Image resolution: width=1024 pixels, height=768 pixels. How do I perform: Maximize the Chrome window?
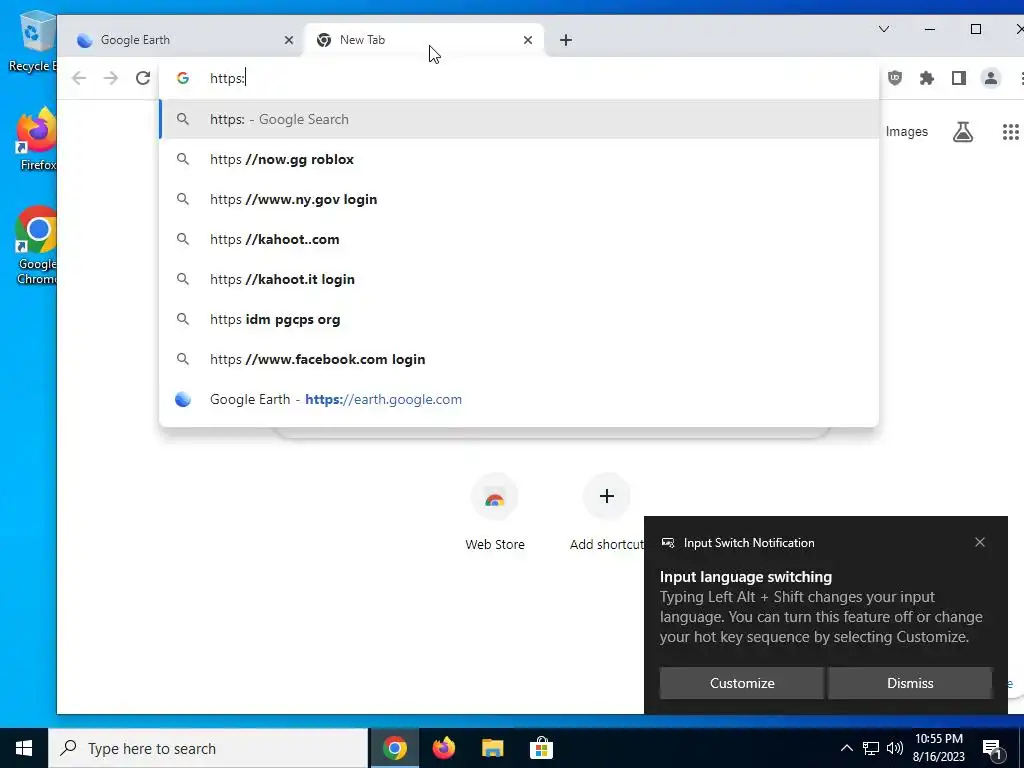coord(976,29)
